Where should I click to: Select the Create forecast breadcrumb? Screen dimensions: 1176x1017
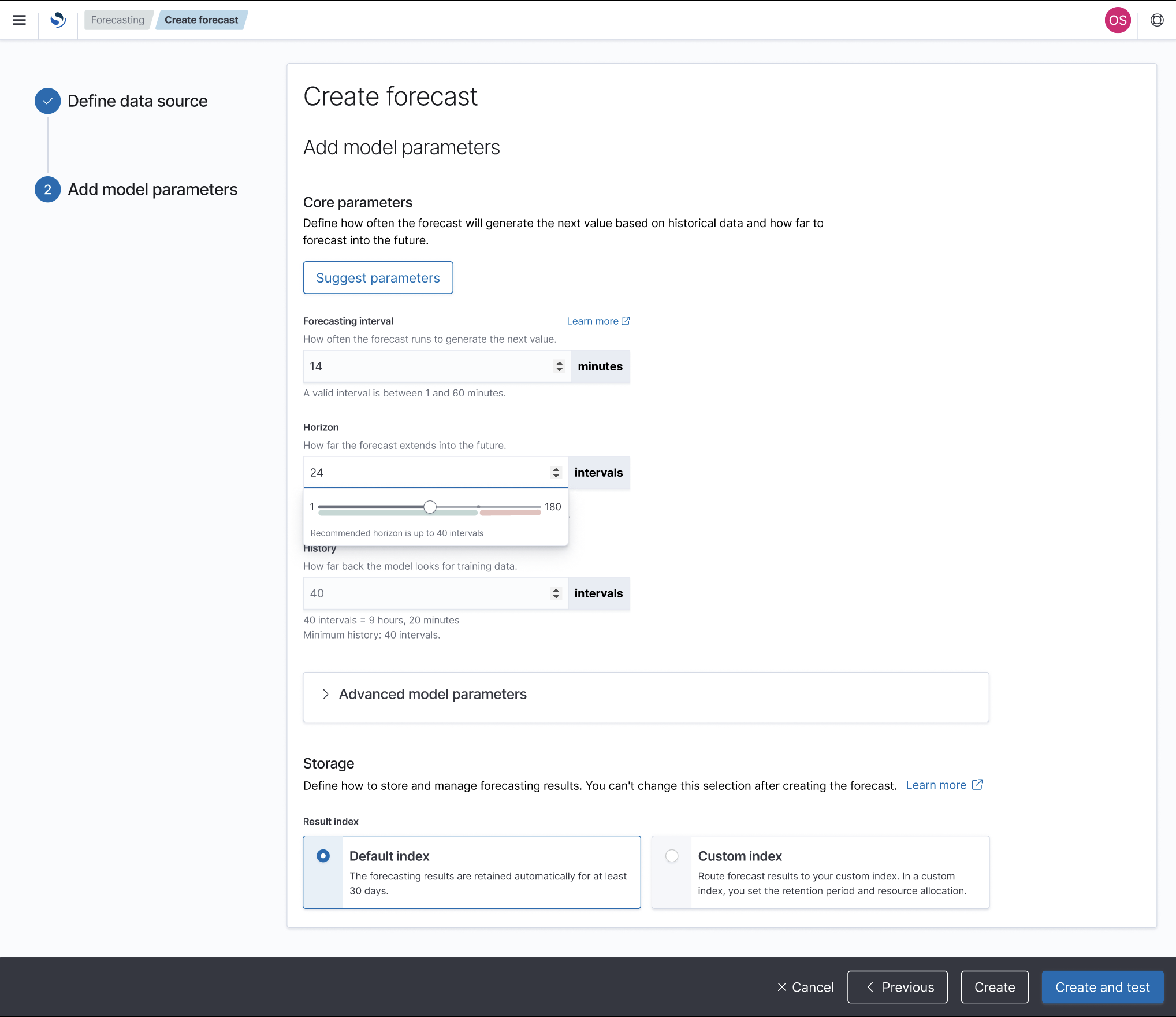(201, 19)
